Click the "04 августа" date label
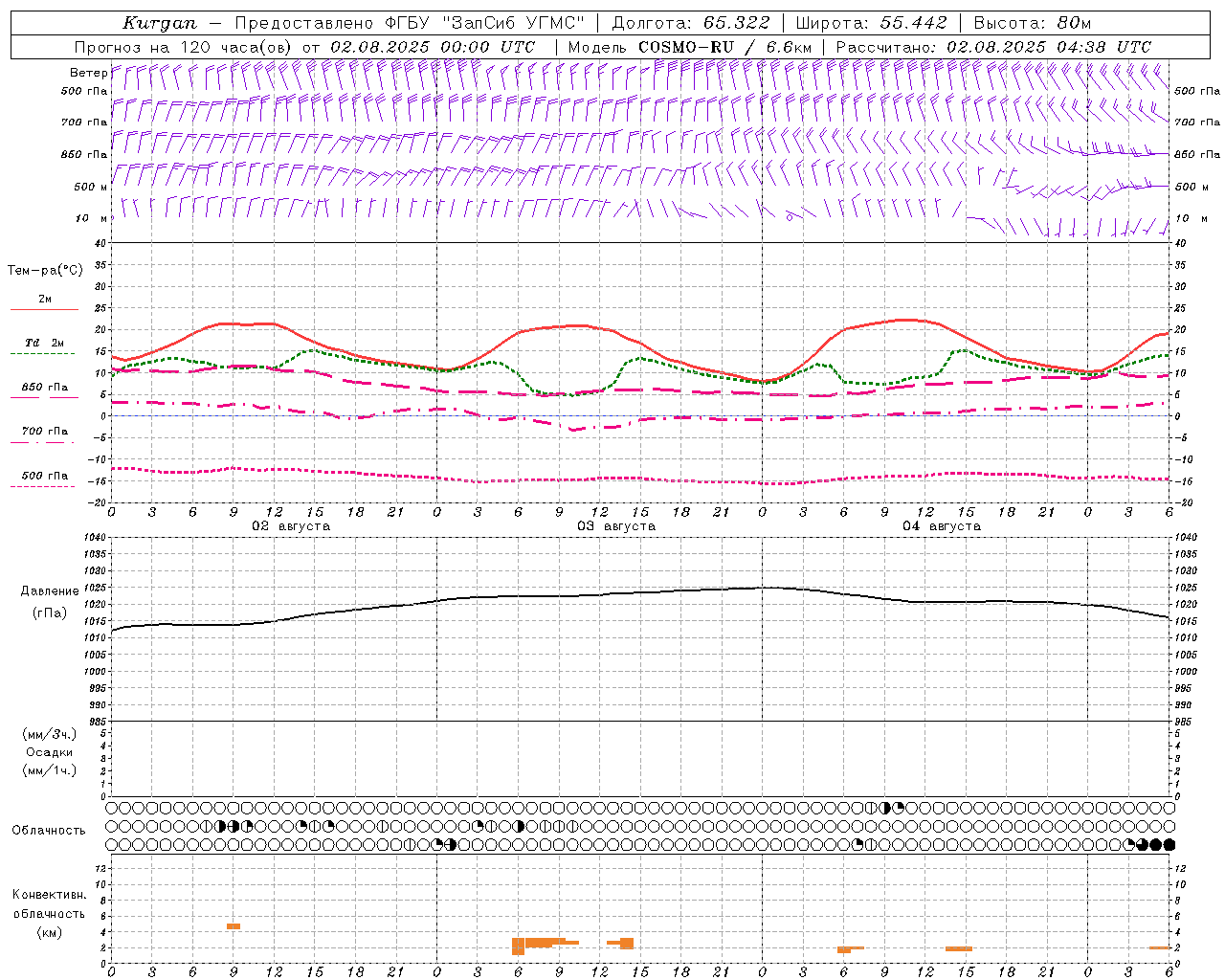Viewport: 1225px width, 980px height. point(942,525)
